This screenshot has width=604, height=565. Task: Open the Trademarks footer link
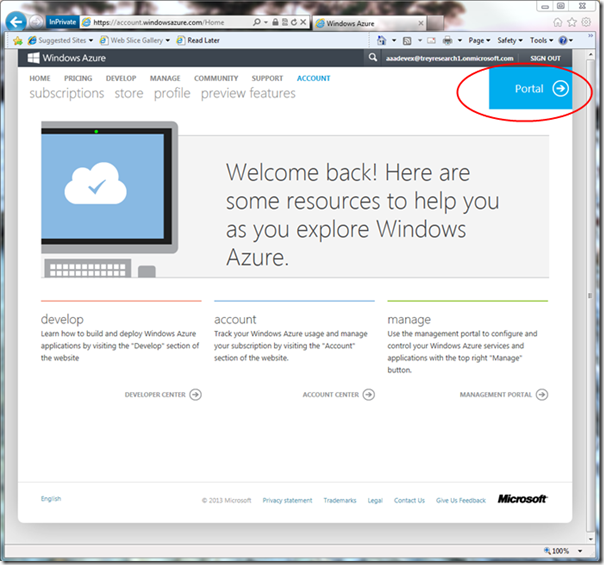tap(340, 500)
